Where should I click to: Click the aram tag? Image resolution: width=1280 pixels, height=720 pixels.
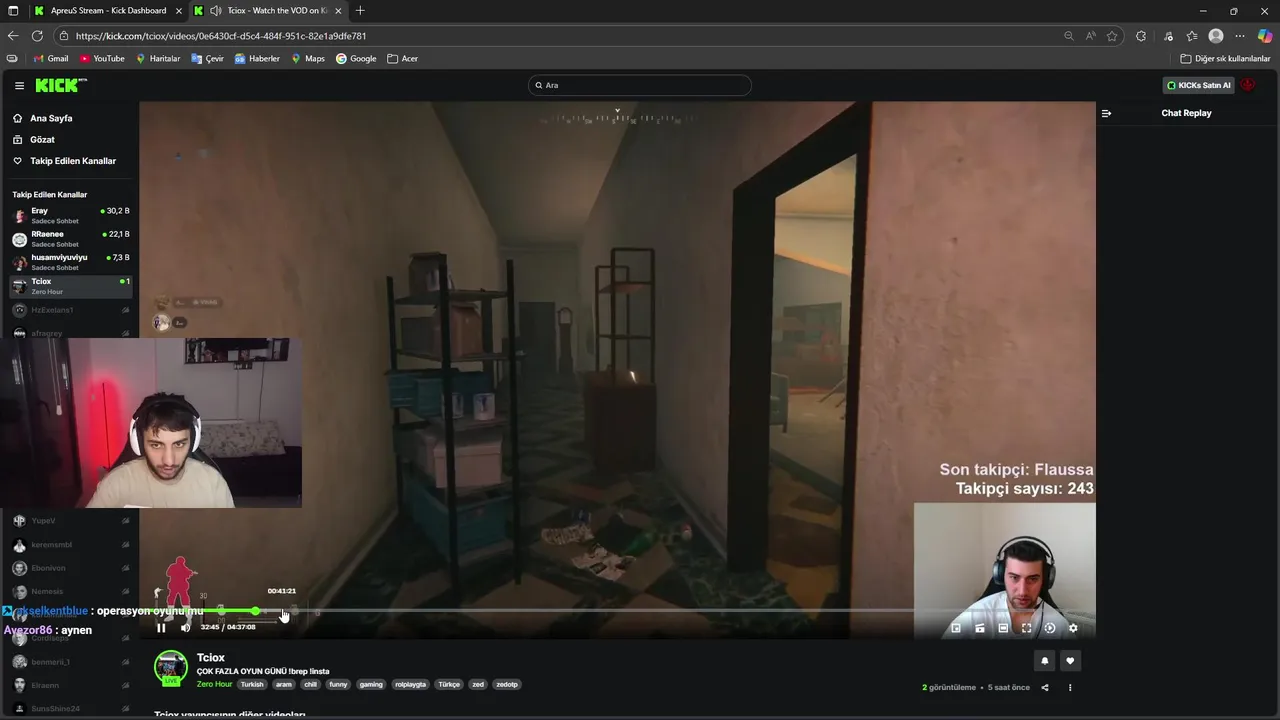[x=284, y=685]
